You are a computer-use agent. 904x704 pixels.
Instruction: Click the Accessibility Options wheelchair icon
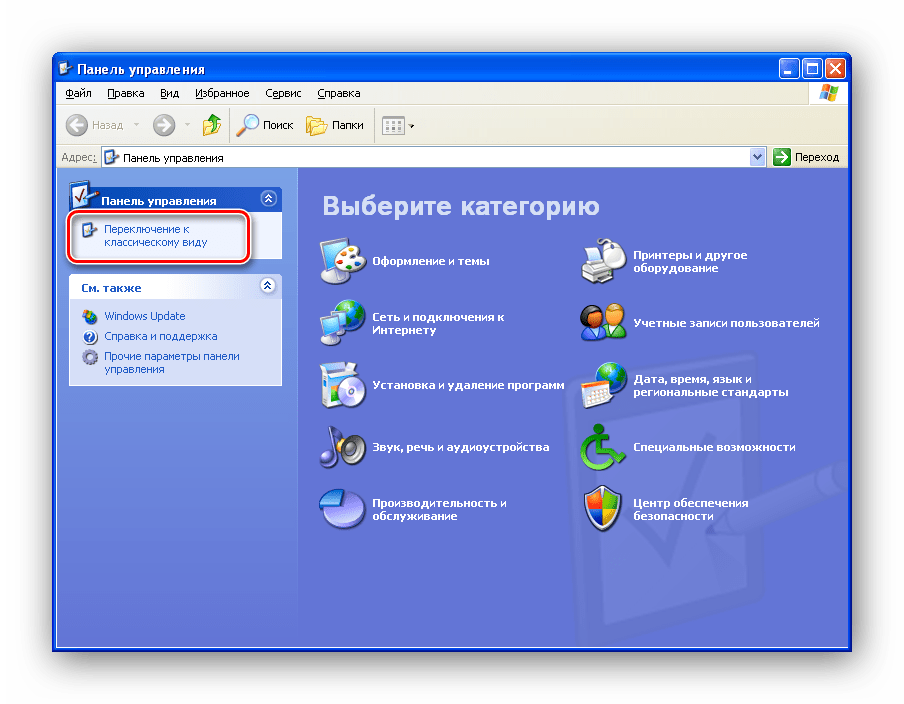(x=604, y=447)
